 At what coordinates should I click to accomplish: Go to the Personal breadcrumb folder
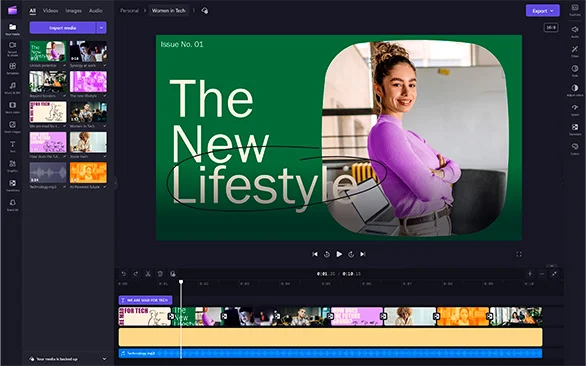[129, 10]
